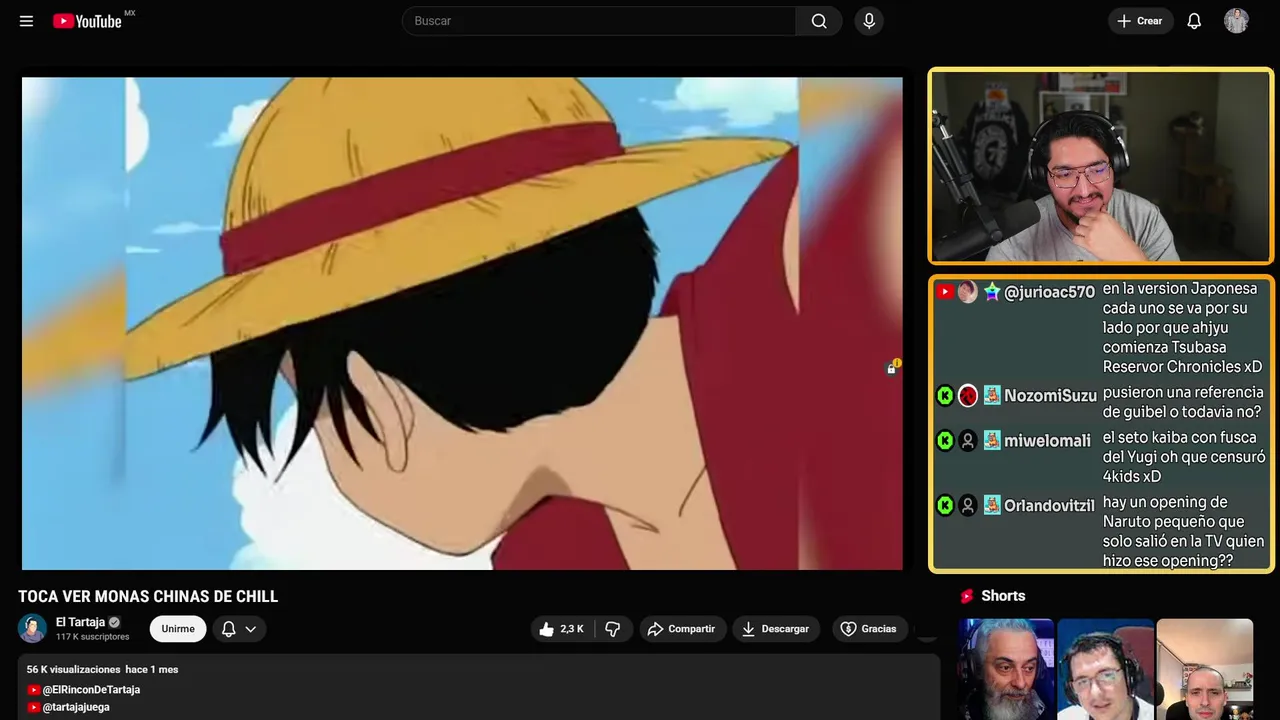Send Super Thanks via Gracias
The height and width of the screenshot is (720, 1280).
pyautogui.click(x=868, y=629)
